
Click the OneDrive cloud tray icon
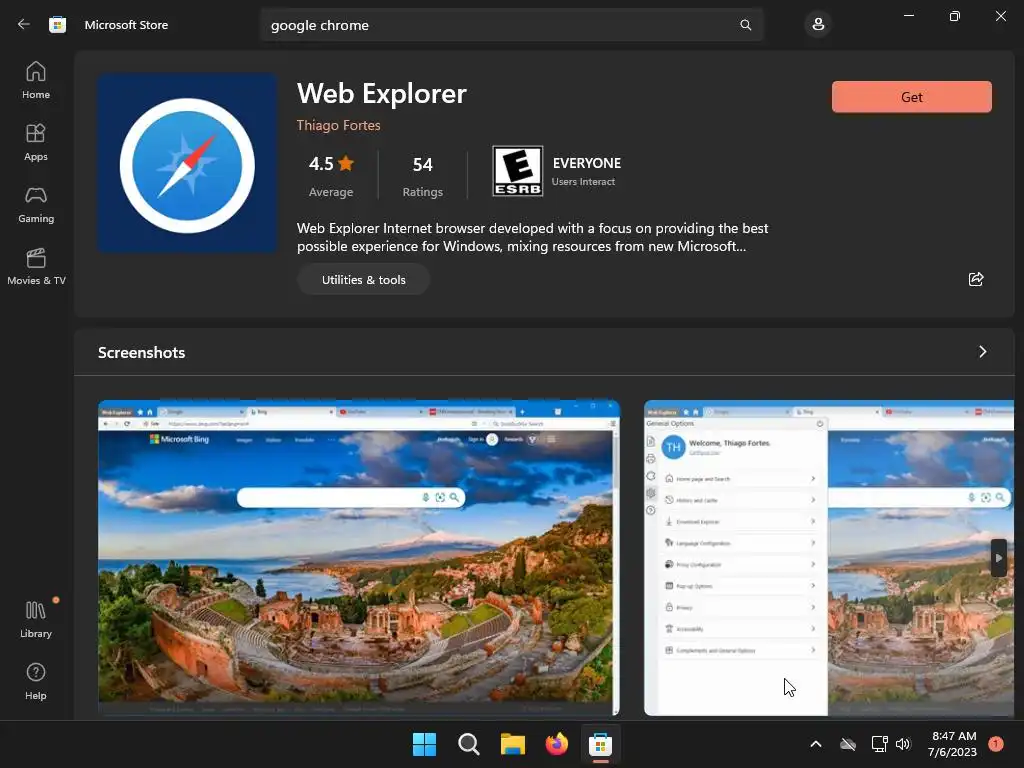848,744
